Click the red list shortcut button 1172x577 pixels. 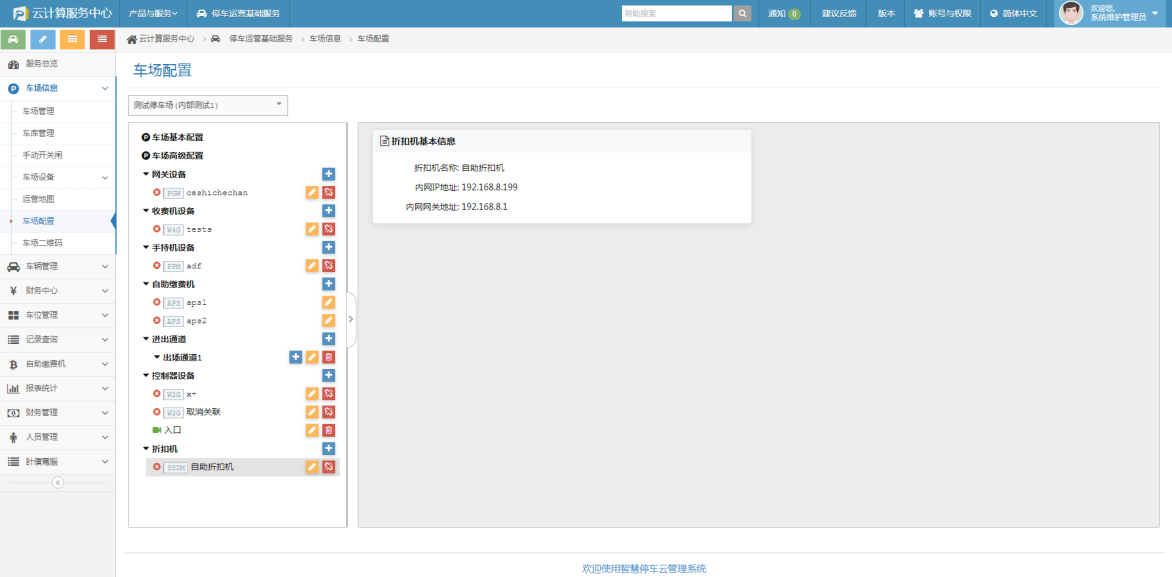coord(101,39)
